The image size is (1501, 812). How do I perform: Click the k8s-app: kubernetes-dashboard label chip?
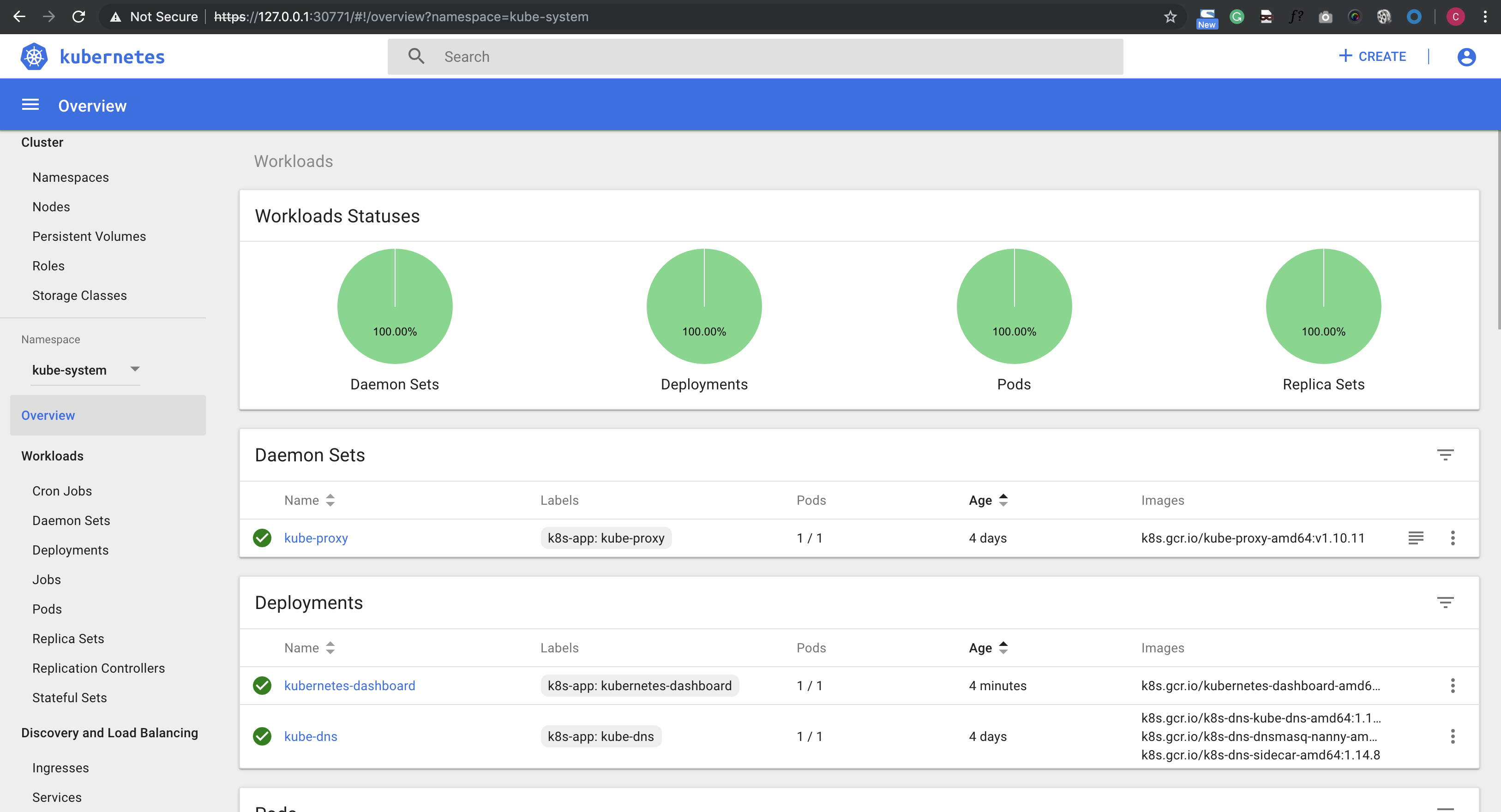tap(640, 686)
